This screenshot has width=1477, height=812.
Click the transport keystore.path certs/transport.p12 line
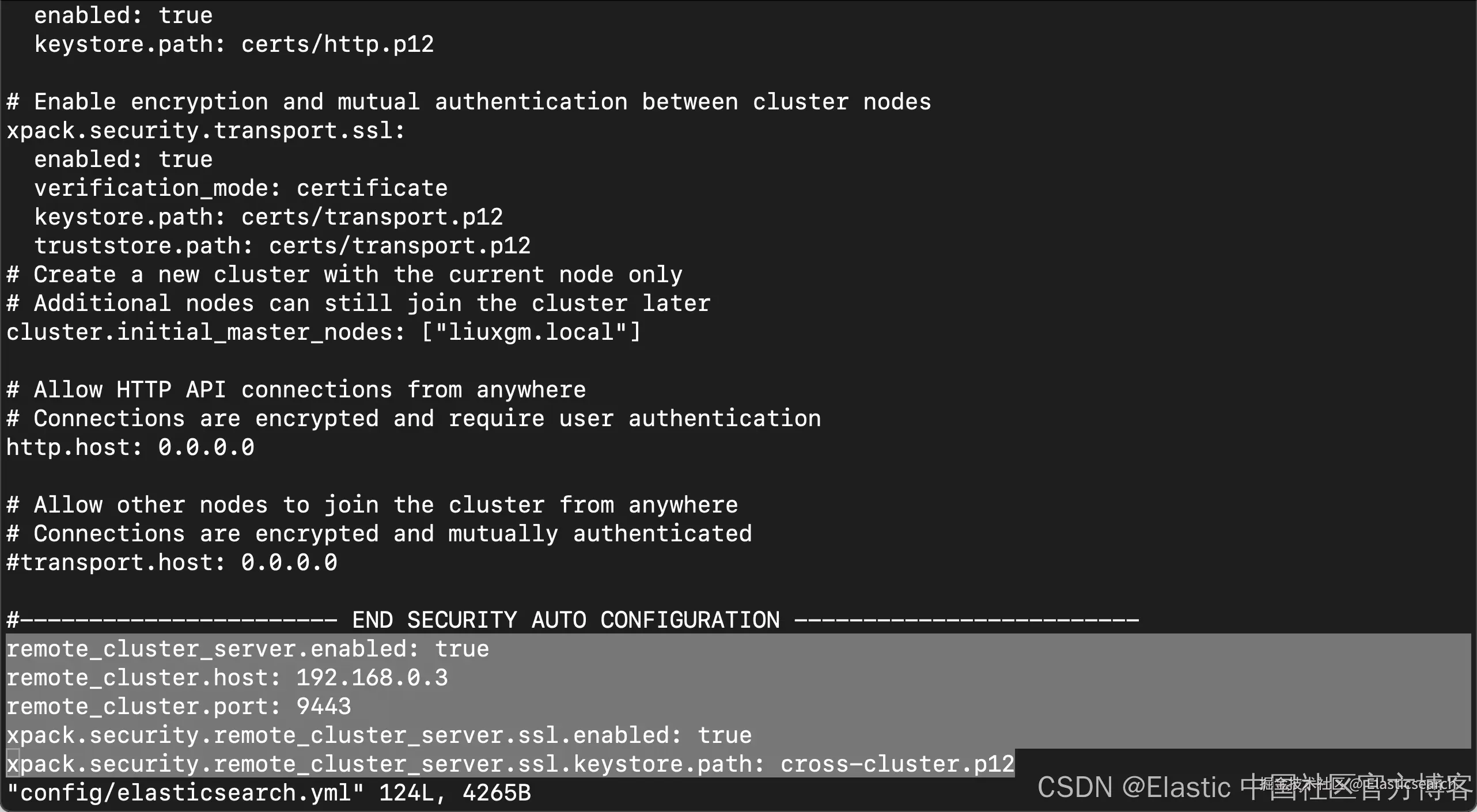(x=268, y=217)
